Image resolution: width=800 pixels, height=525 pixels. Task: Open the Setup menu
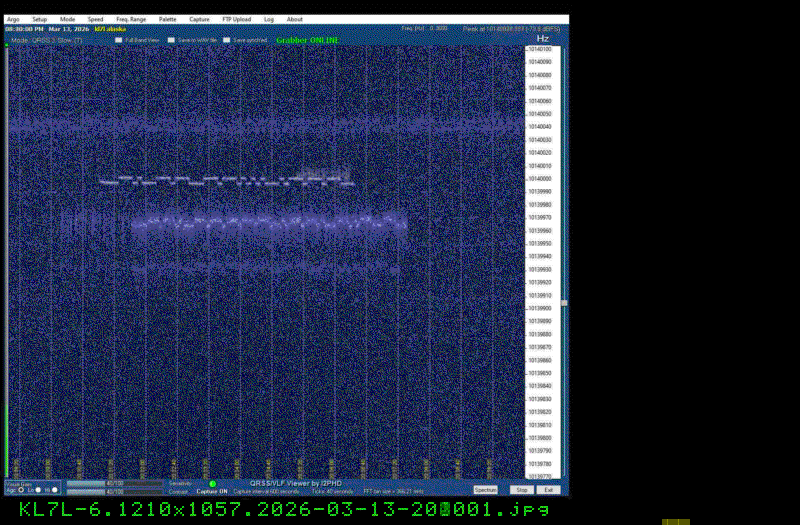(39, 19)
